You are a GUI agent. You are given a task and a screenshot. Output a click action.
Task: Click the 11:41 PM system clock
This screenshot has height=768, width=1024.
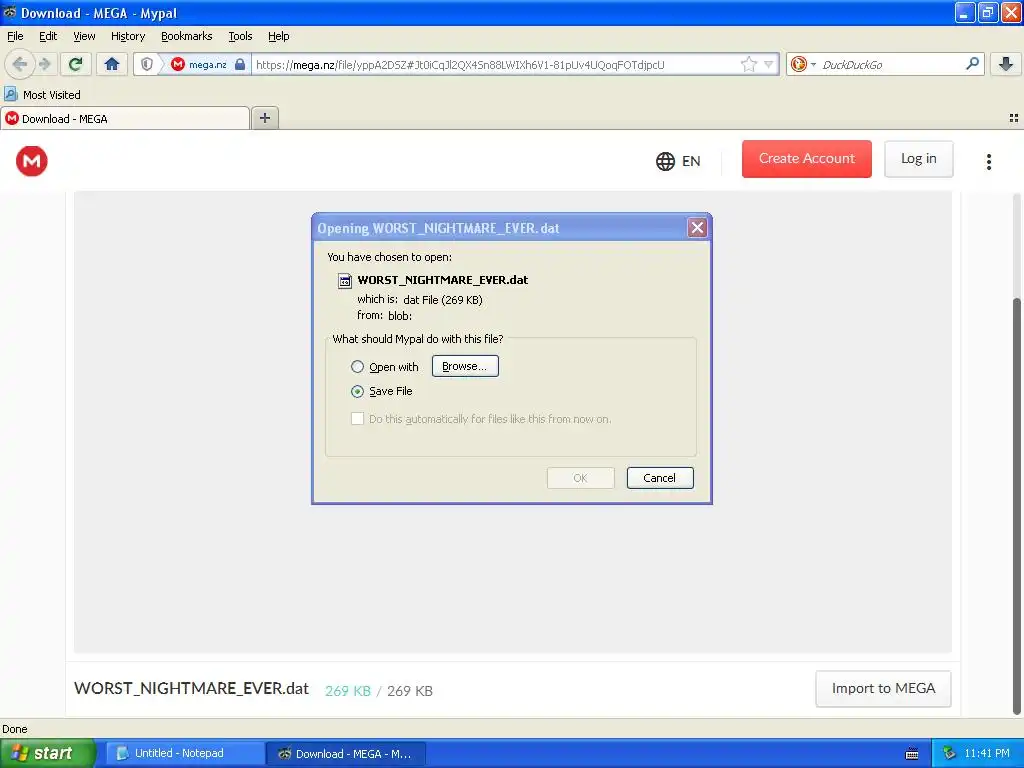pyautogui.click(x=987, y=753)
